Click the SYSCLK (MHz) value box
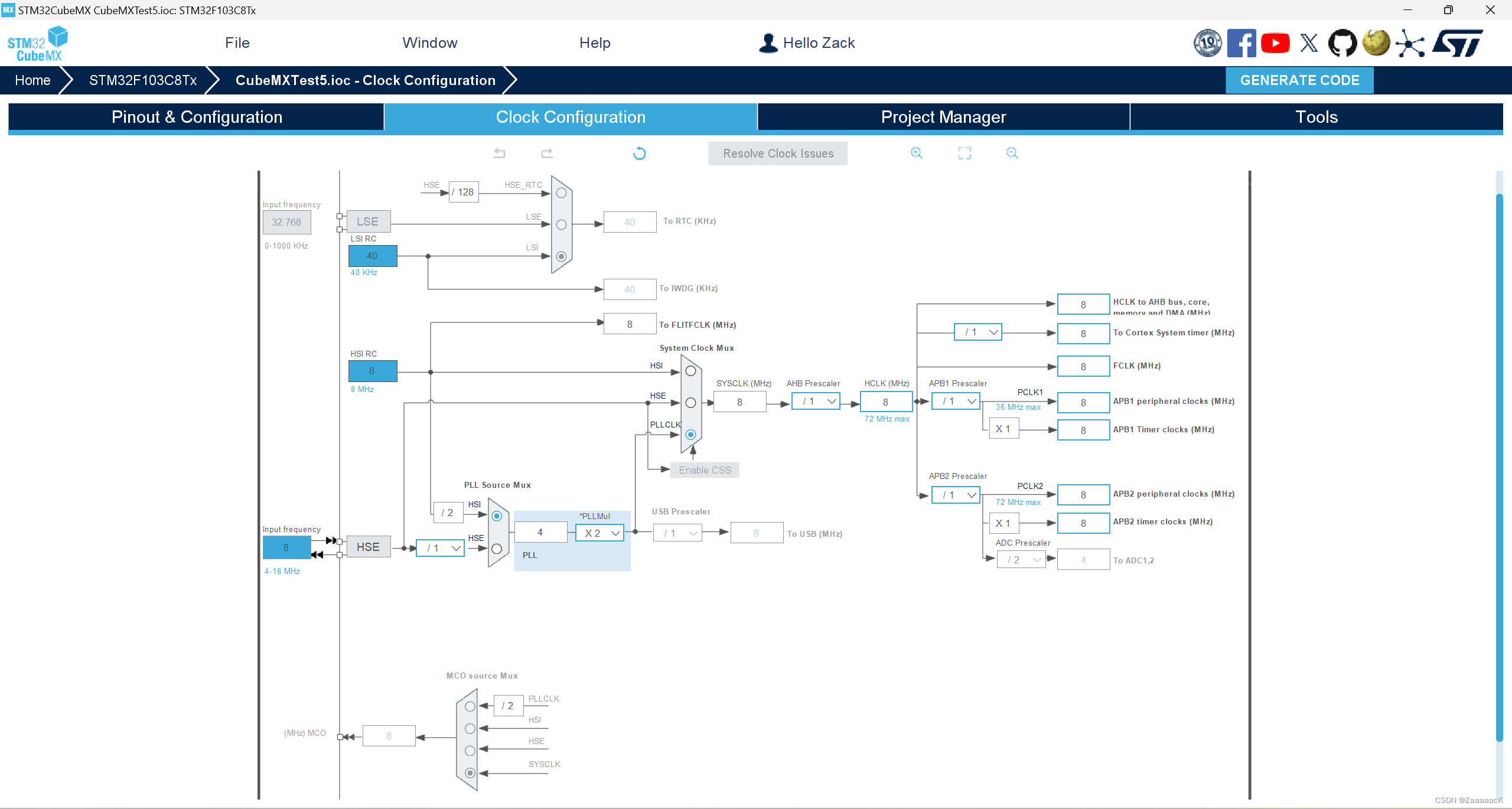Viewport: 1512px width, 809px height. tap(739, 402)
